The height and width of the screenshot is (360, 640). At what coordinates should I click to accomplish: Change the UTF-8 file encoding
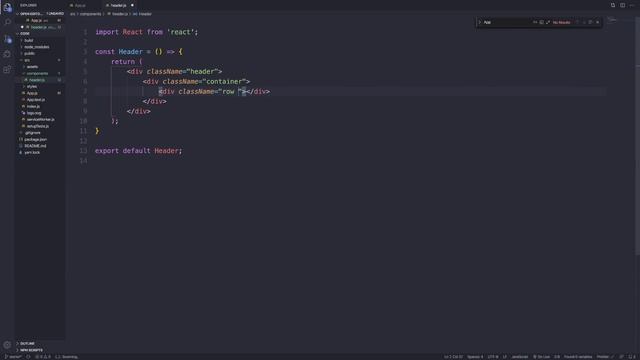[493, 357]
